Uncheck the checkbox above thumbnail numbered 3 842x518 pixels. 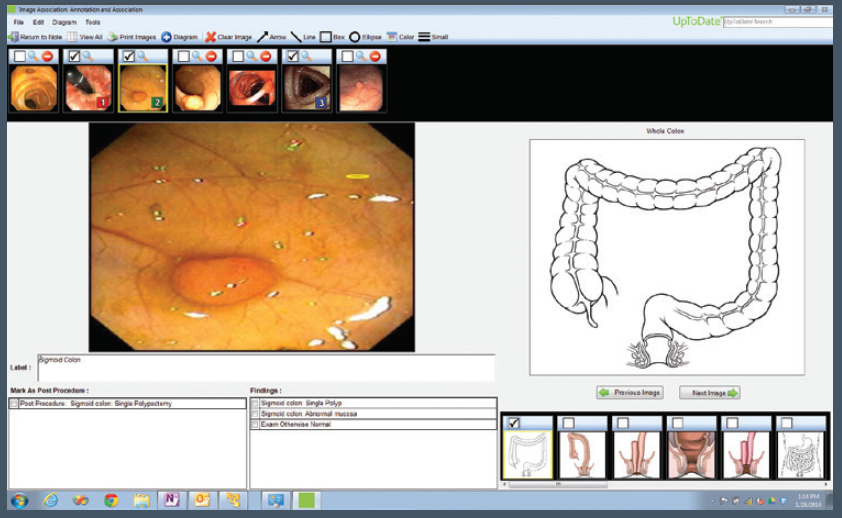point(293,56)
